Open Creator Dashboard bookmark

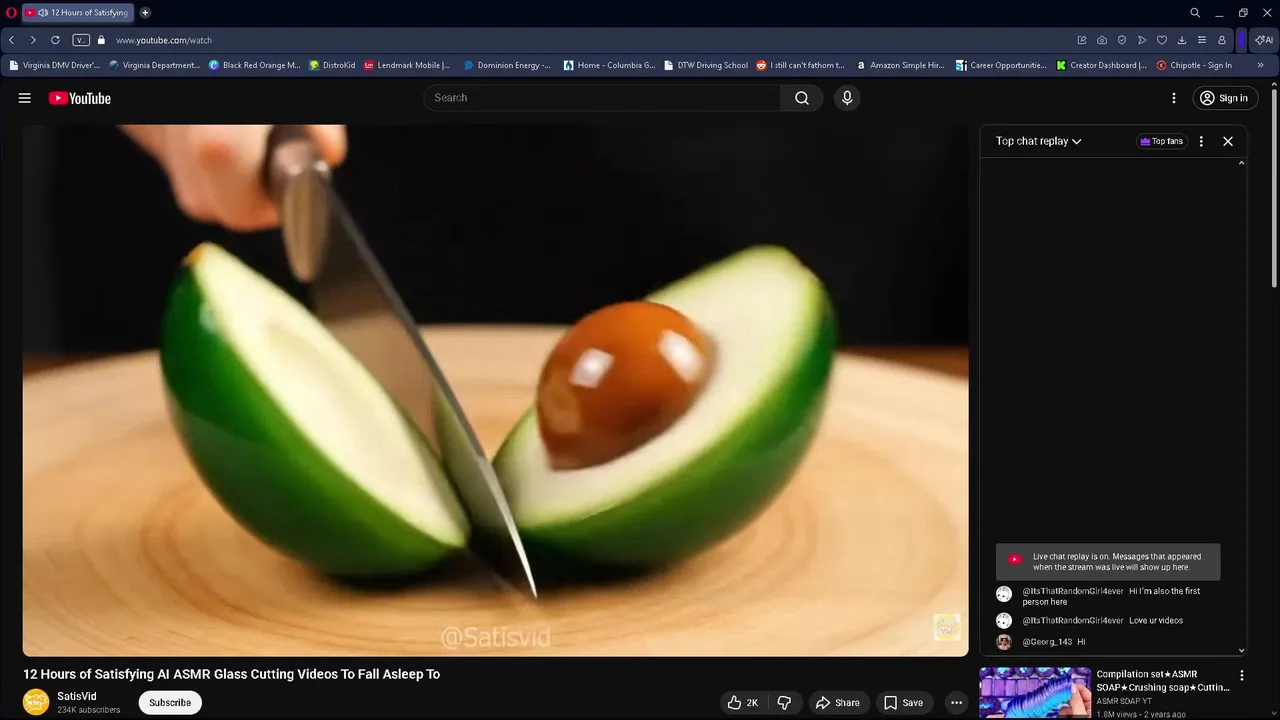tap(1102, 65)
